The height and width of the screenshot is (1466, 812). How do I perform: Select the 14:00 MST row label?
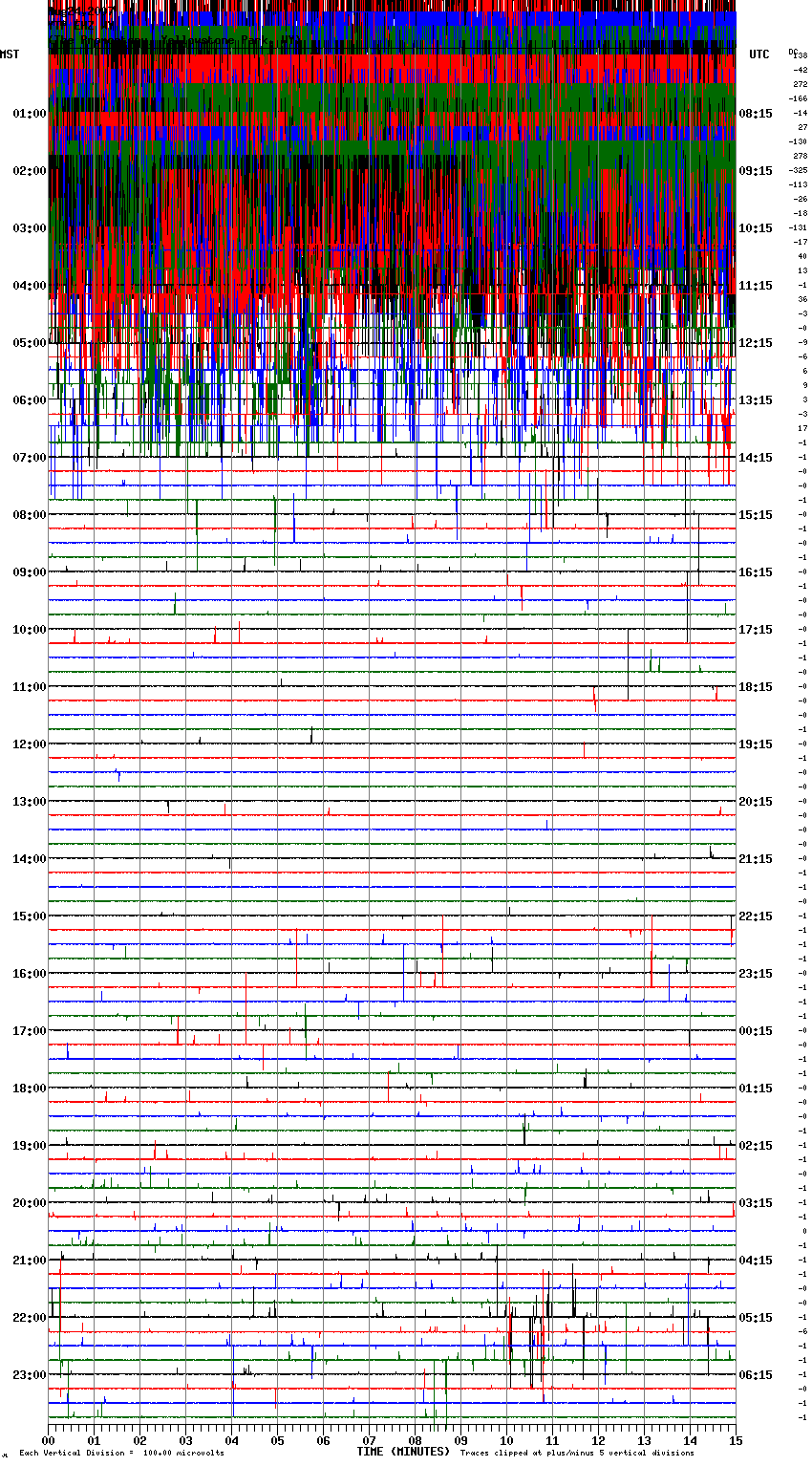pyautogui.click(x=30, y=859)
